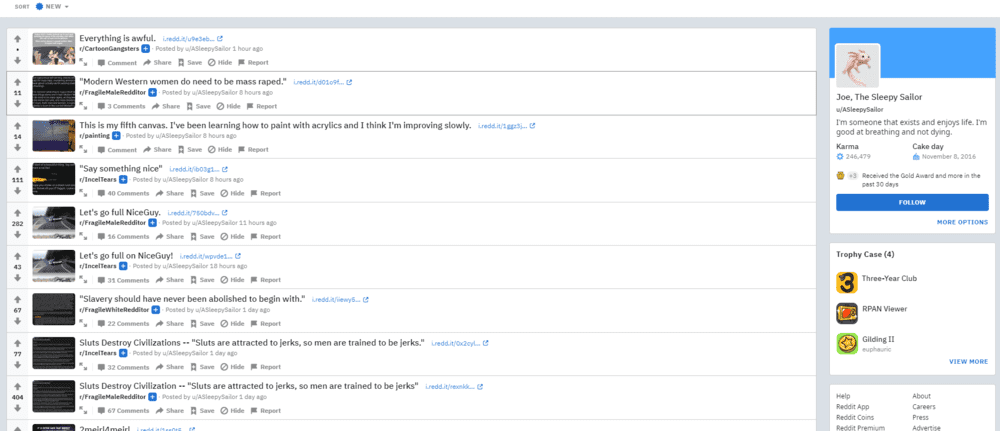
Task: Open the Reddit App footer link
Action: tap(853, 407)
